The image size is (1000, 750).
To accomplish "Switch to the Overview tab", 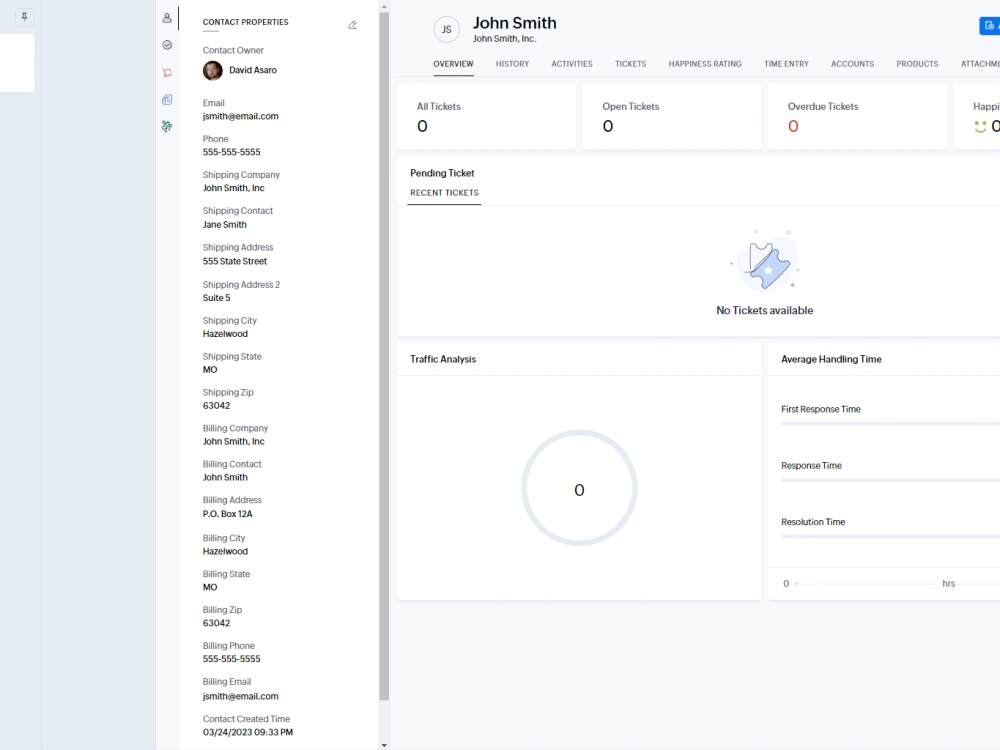I will (453, 64).
